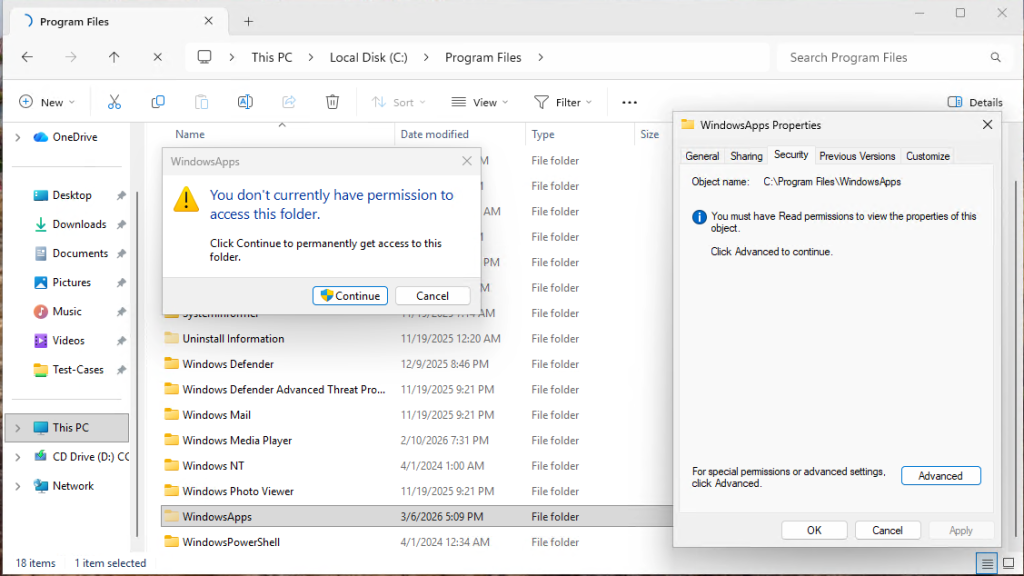Refresh the Program Files folder view

(x=157, y=57)
